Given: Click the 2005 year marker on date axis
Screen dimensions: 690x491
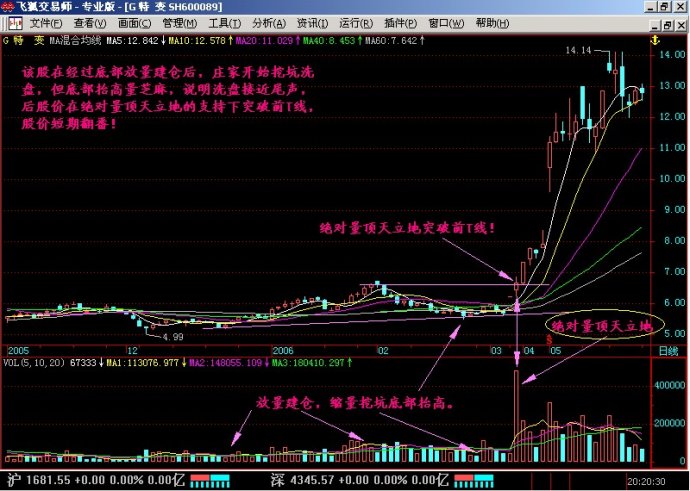Looking at the screenshot, I should [18, 351].
